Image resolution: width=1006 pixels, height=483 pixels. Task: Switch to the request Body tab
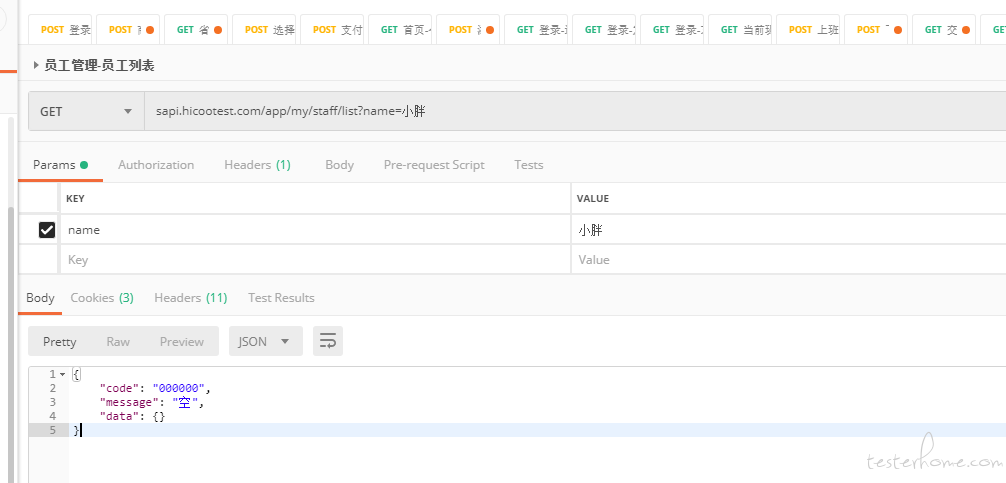(339, 165)
